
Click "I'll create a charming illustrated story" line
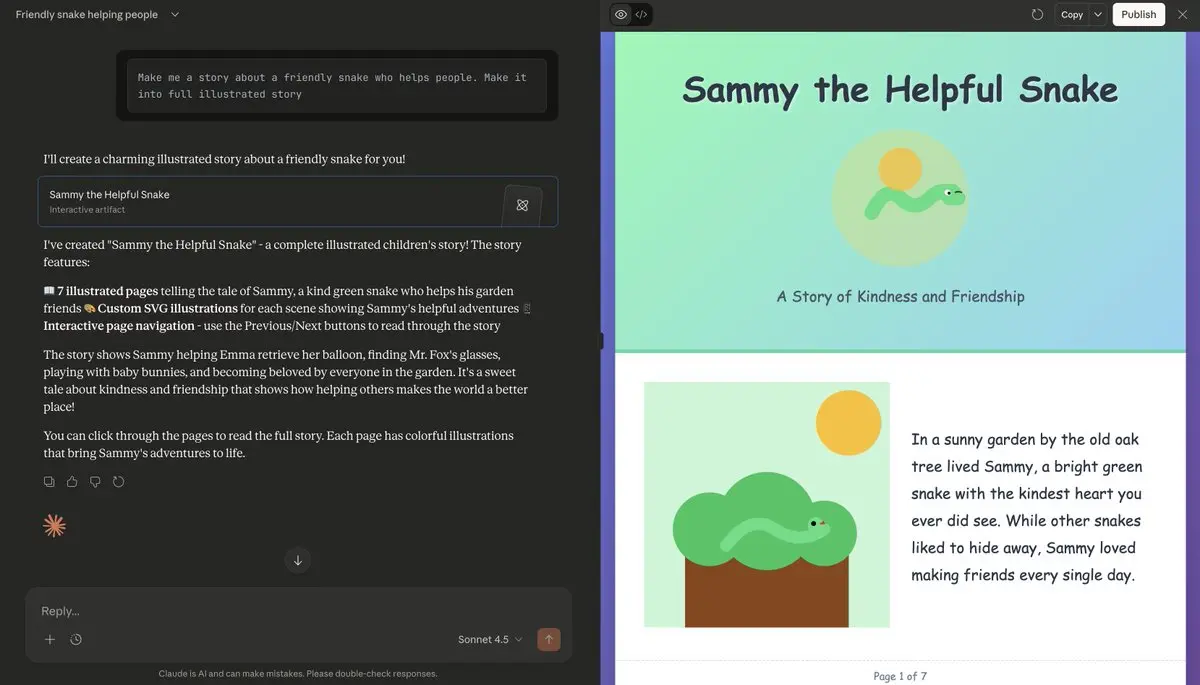pyautogui.click(x=224, y=159)
